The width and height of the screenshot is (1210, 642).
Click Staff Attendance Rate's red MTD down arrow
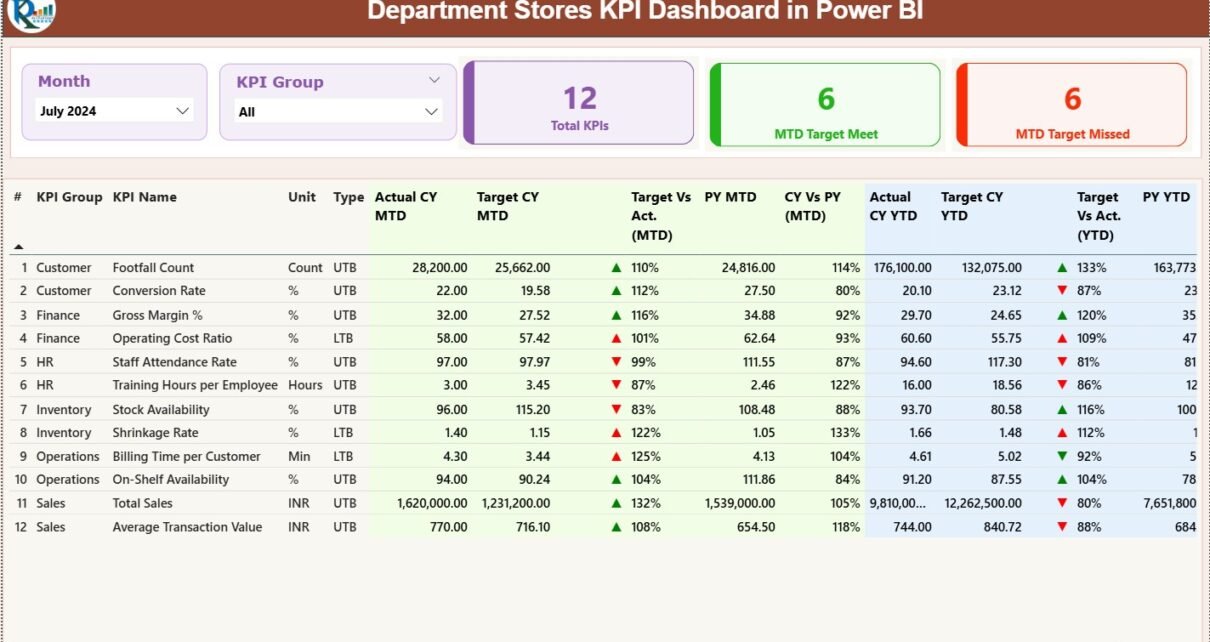616,362
